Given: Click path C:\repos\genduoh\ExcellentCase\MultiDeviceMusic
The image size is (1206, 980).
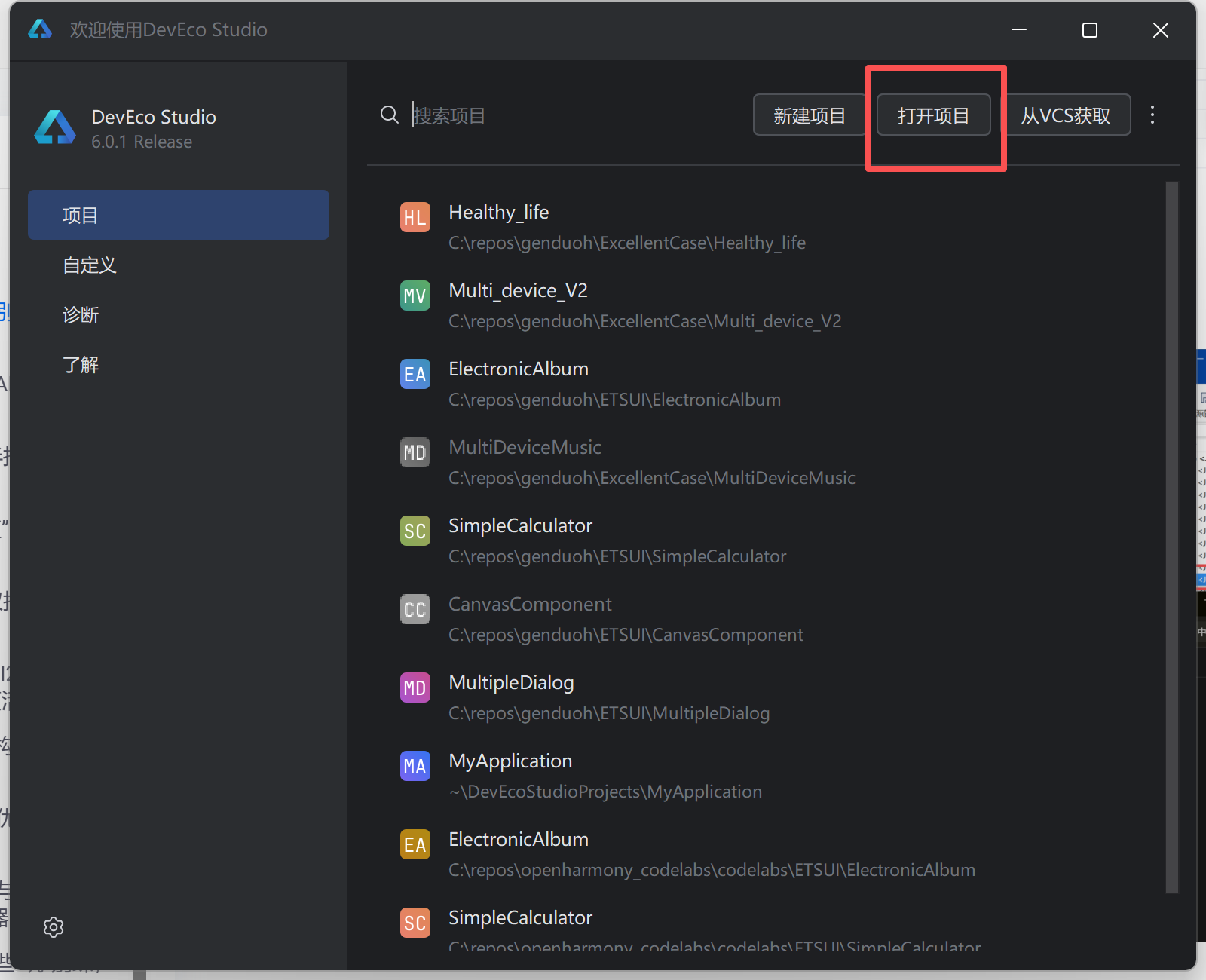Looking at the screenshot, I should pos(652,478).
